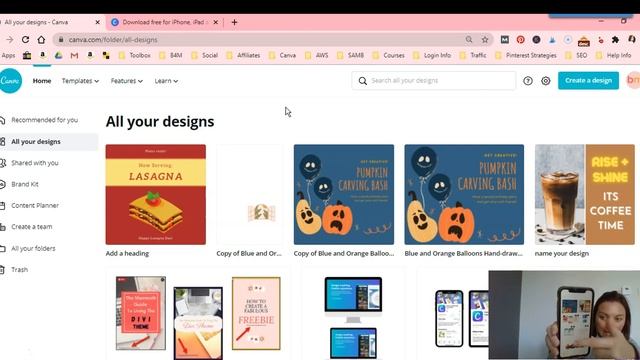640x360 pixels.
Task: Open the Pinterest extension icon
Action: (x=520, y=40)
